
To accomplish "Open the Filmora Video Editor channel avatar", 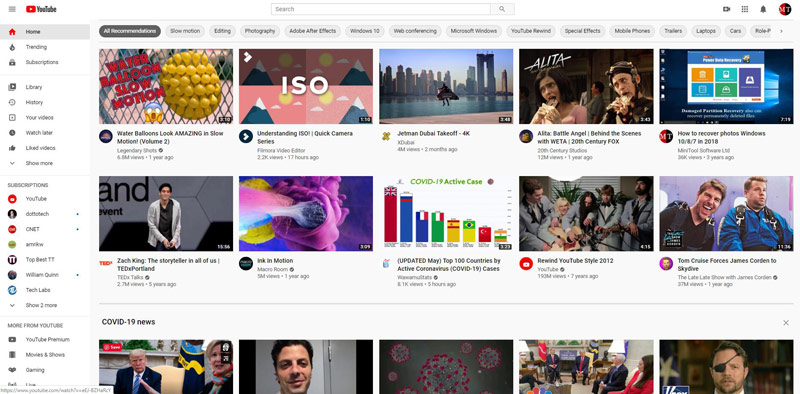I will pos(246,136).
